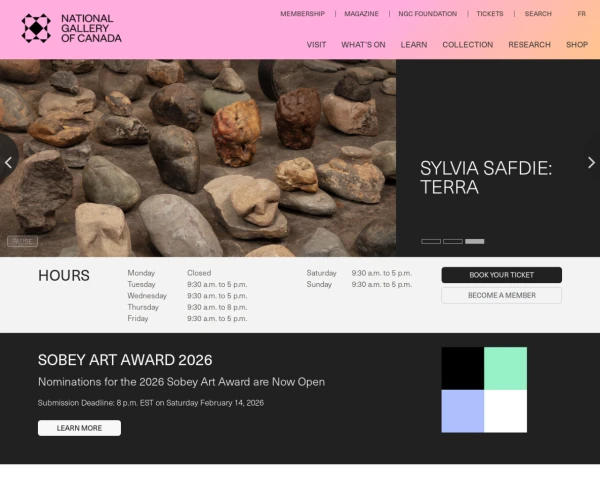Switch language to French (FR)
The width and height of the screenshot is (600, 480).
click(x=581, y=14)
